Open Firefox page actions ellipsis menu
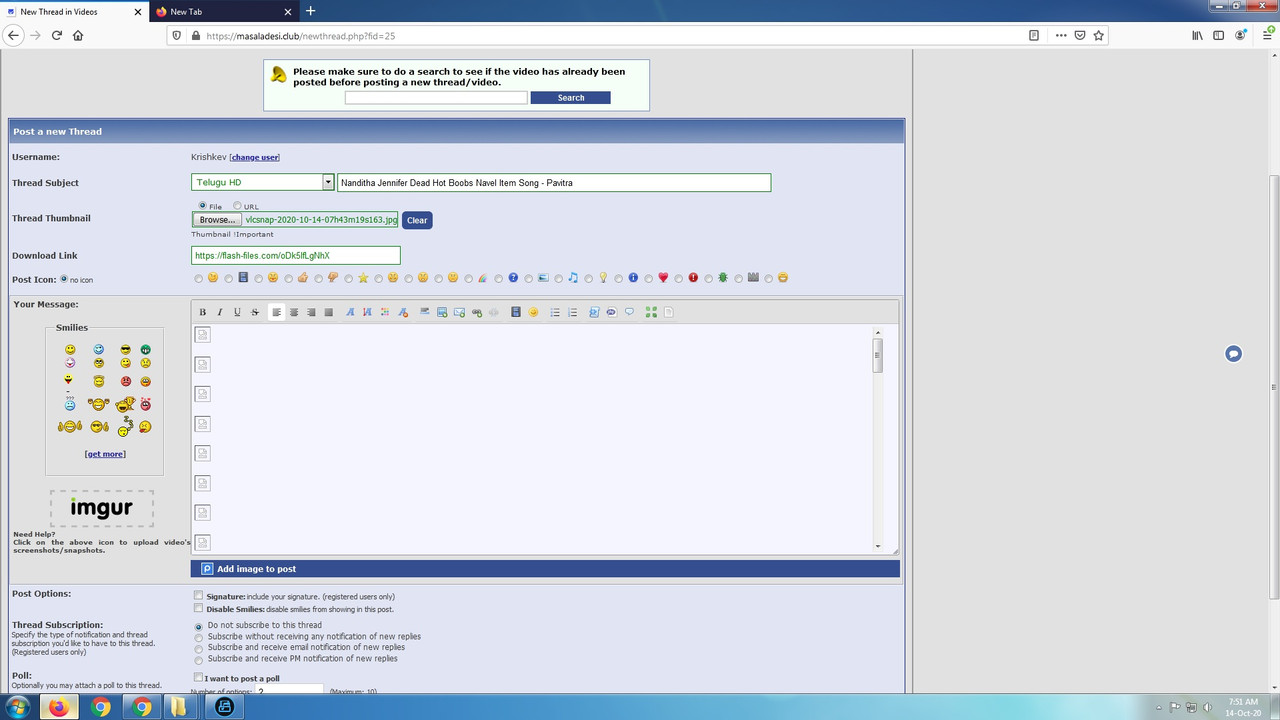The image size is (1280, 720). click(1061, 35)
